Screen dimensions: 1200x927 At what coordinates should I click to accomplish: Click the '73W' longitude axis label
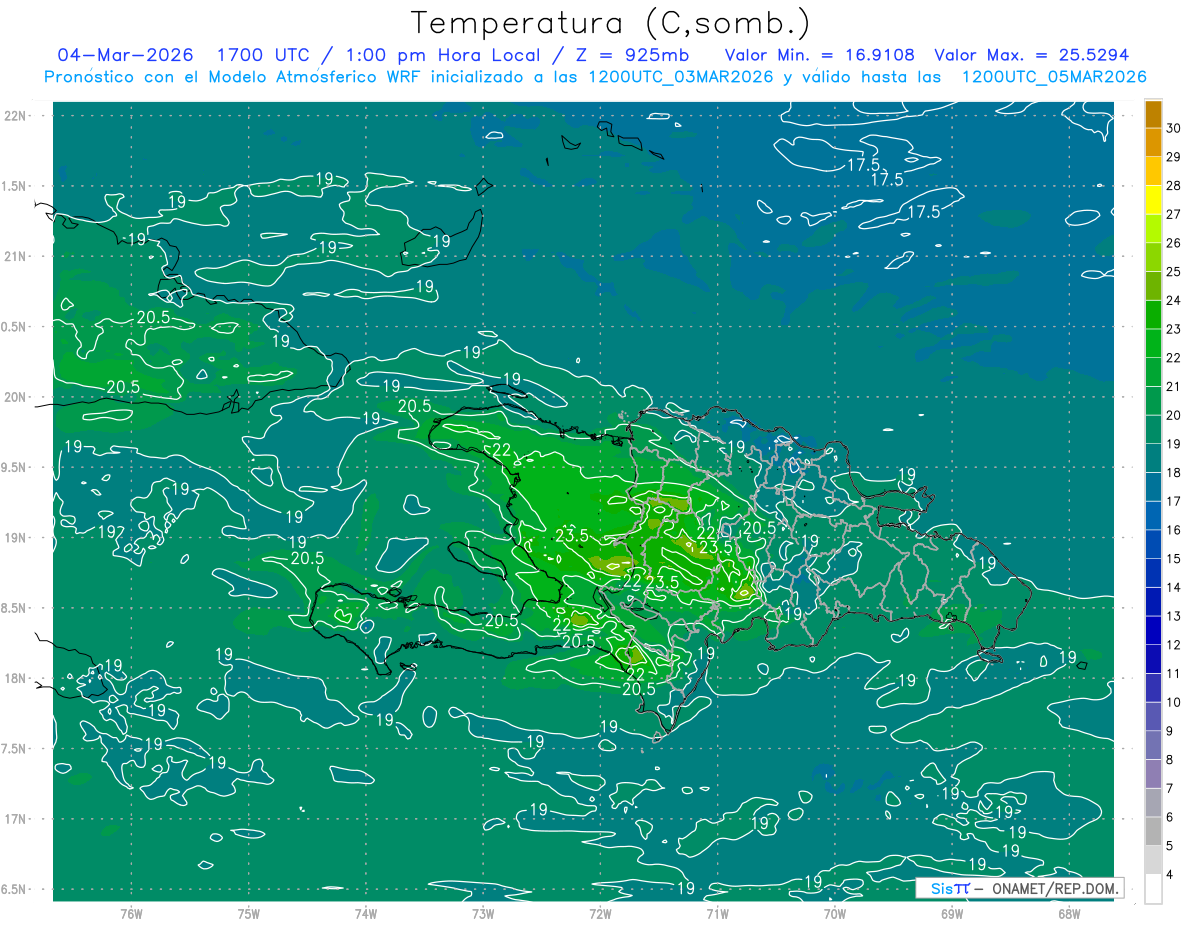483,914
